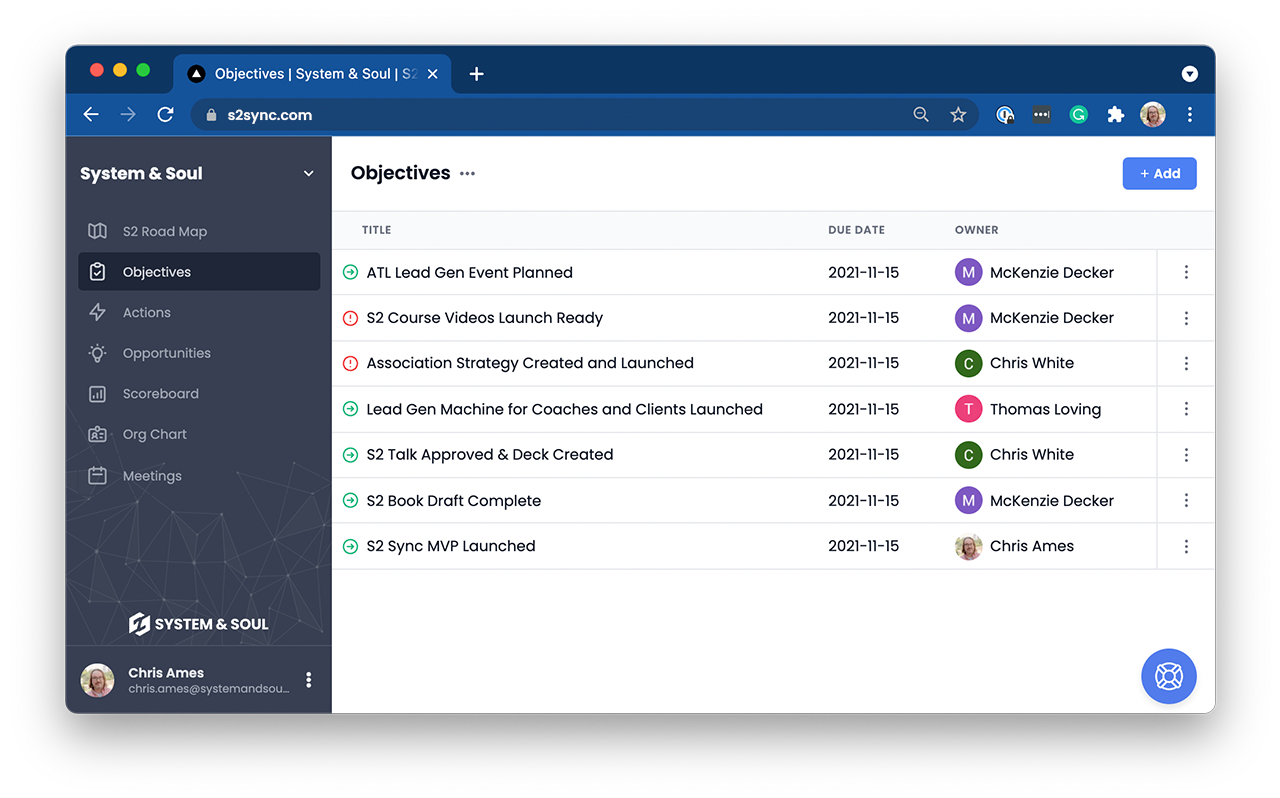This screenshot has height=798, width=1280.
Task: Click the browser back arrow
Action: point(91,115)
